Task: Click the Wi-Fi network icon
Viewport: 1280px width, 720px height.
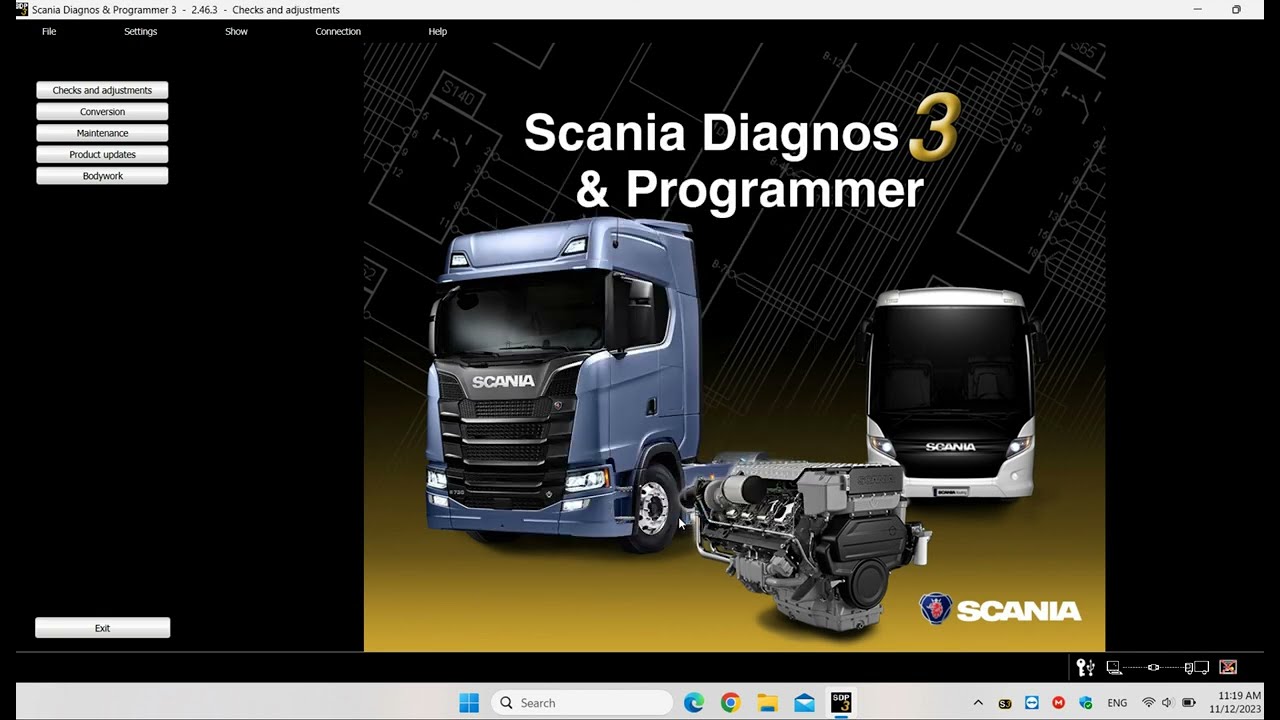Action: [x=1148, y=703]
